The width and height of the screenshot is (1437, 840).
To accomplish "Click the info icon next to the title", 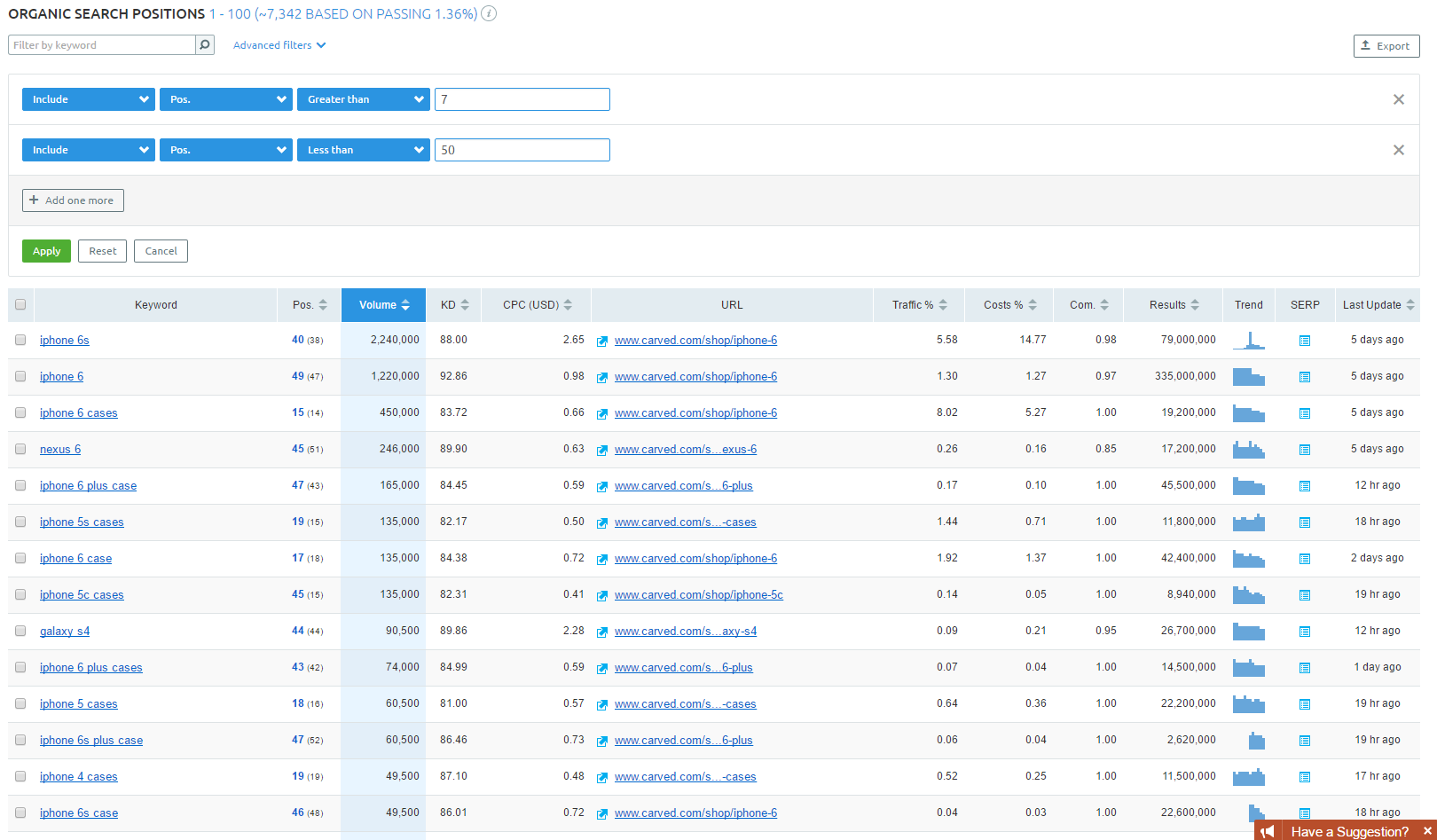I will coord(489,13).
